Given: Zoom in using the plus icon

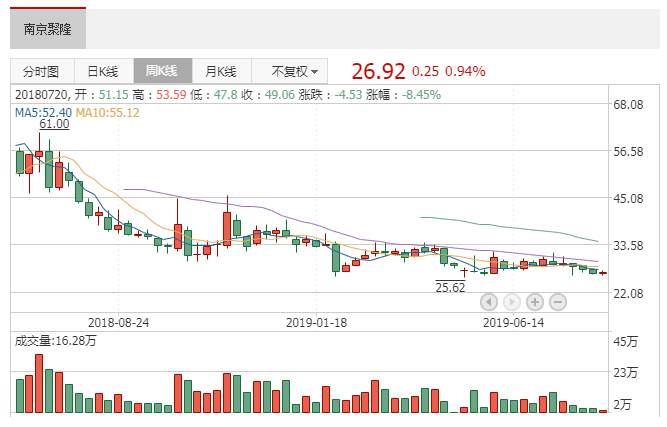Looking at the screenshot, I should [535, 301].
